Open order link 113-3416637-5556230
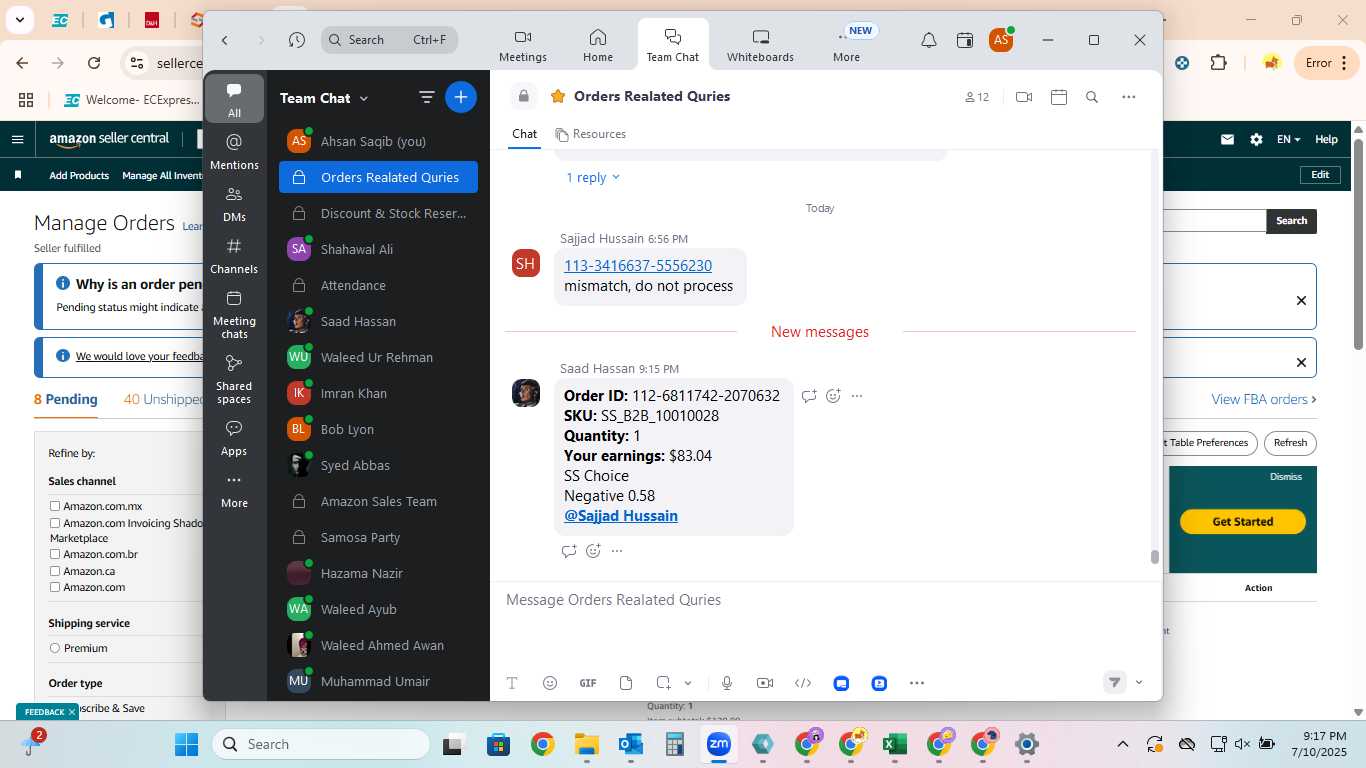Image resolution: width=1366 pixels, height=768 pixels. 638,266
